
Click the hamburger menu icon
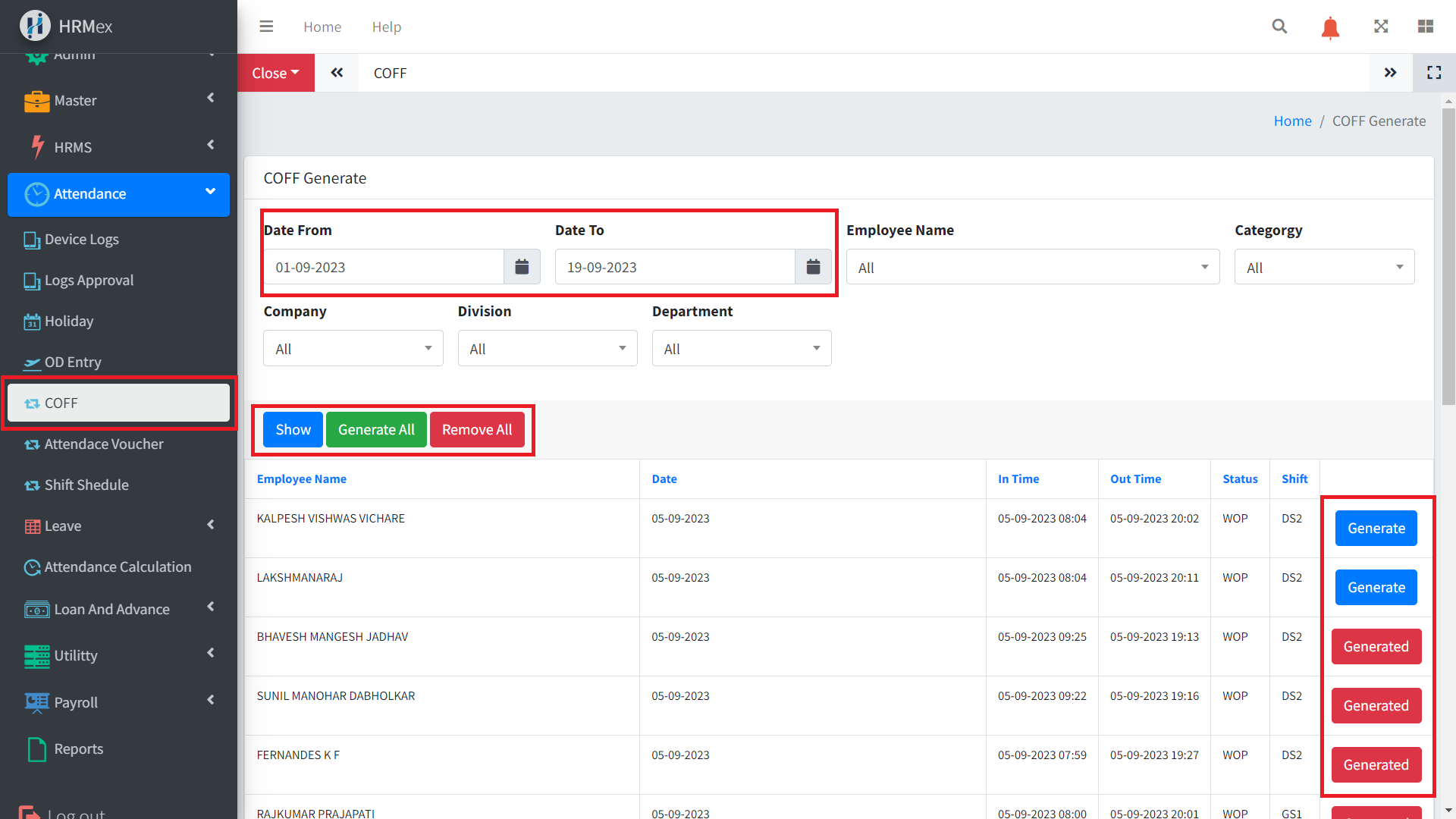click(266, 27)
